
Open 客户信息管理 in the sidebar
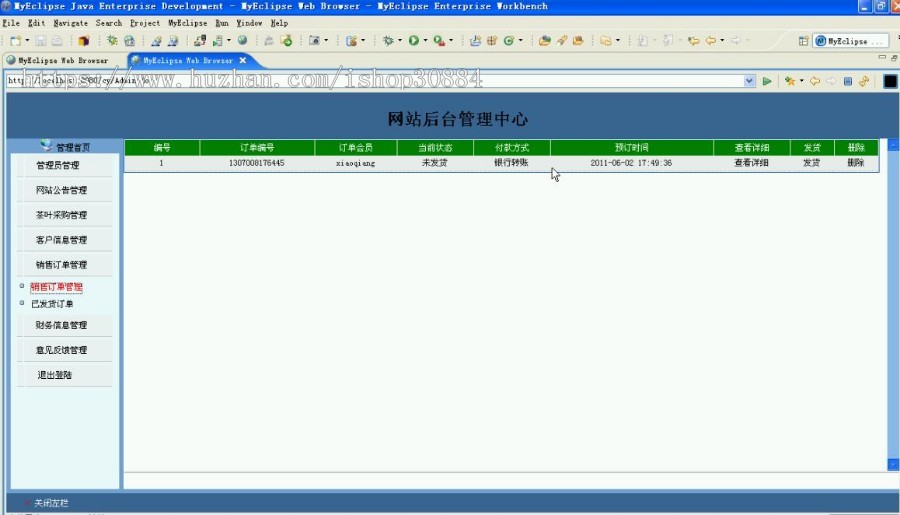[x=61, y=240]
